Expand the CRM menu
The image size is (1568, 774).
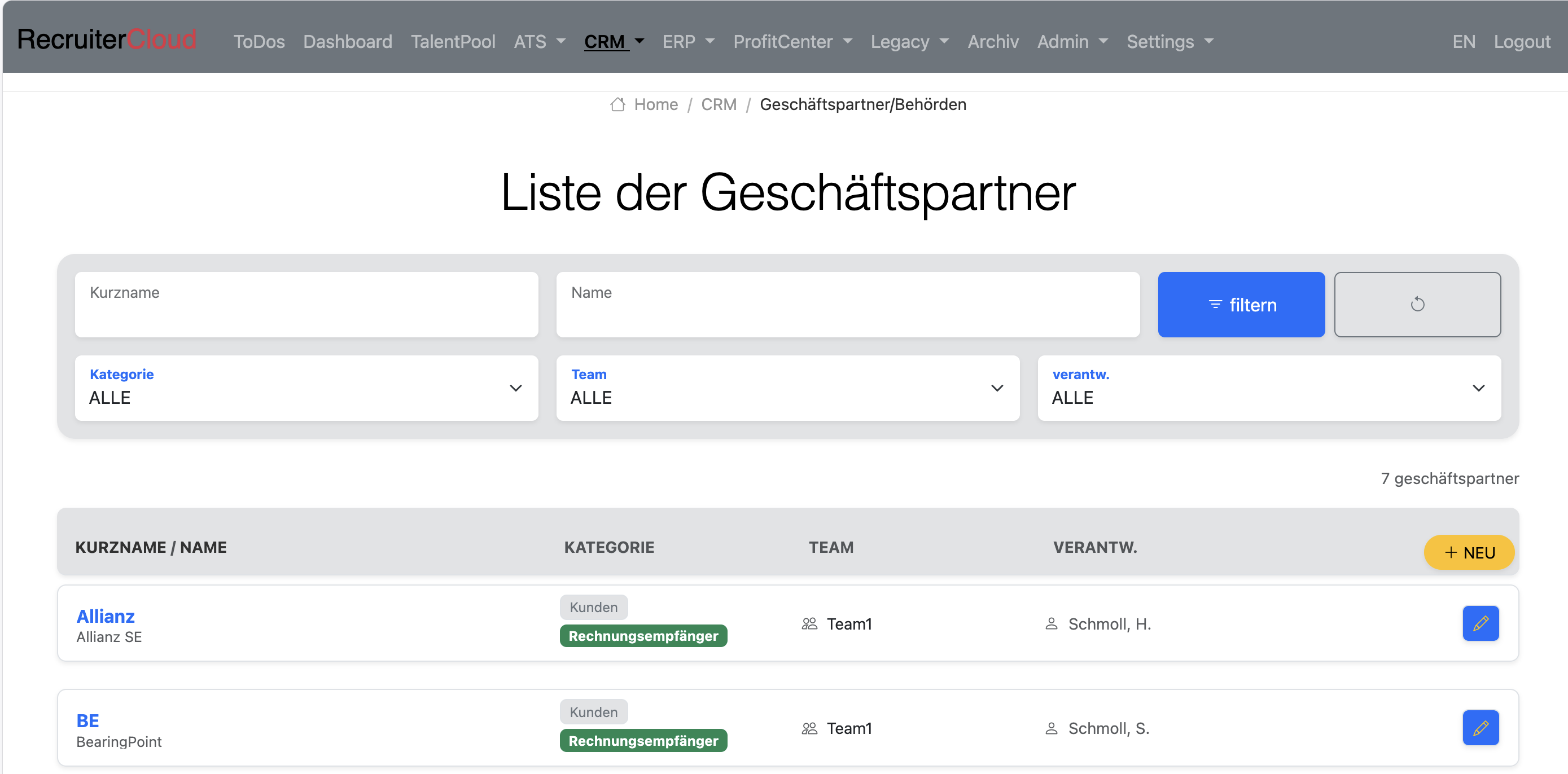(x=614, y=41)
